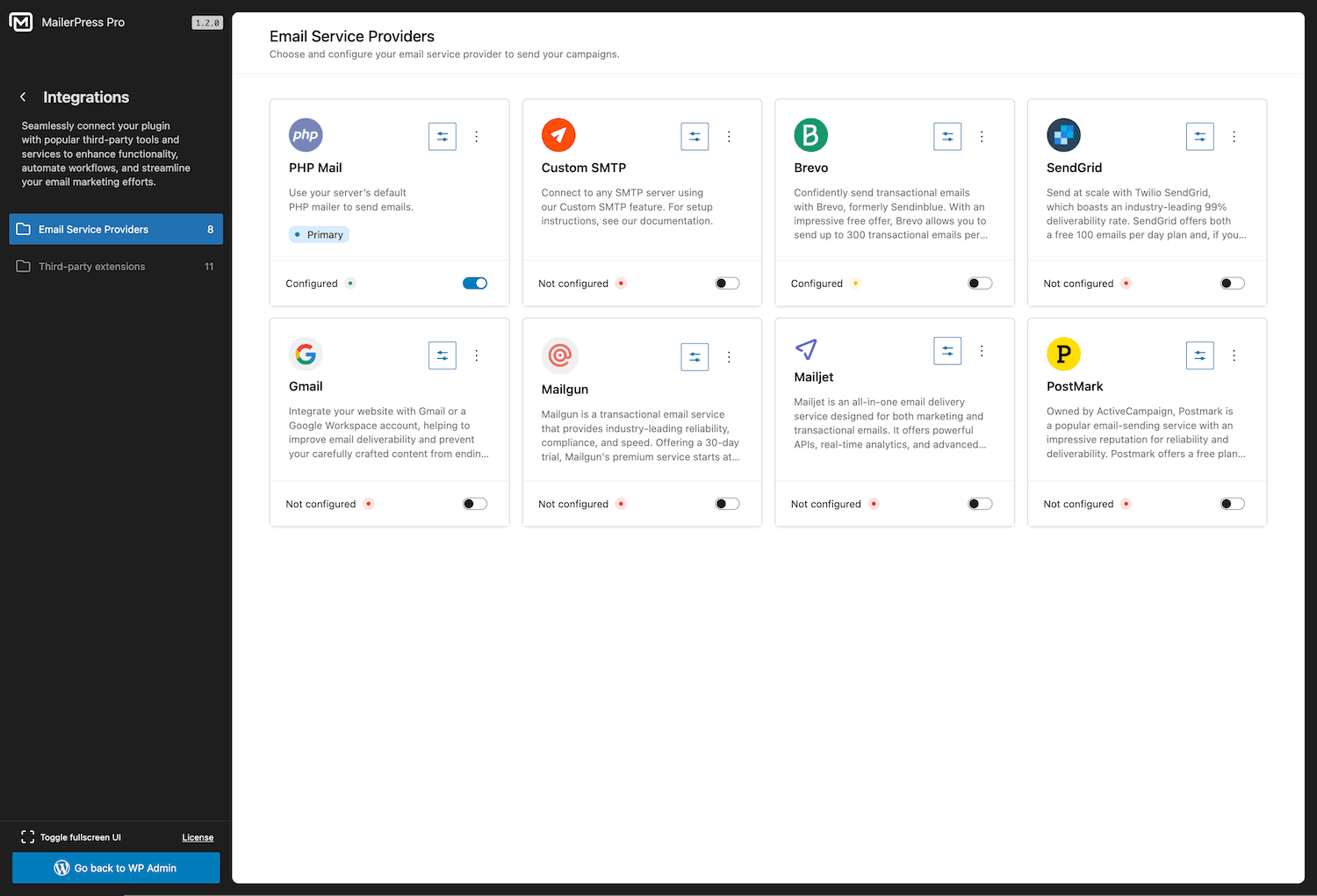Open the Mailjet three-dot menu
1317x896 pixels.
pos(982,350)
